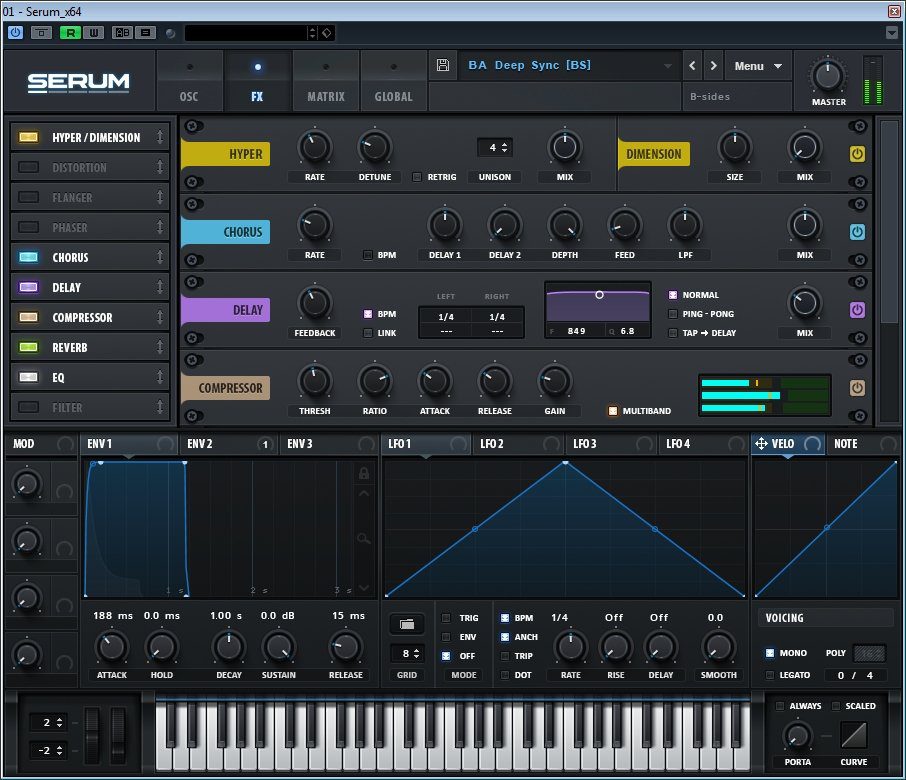Go to the previous preset arrow
This screenshot has height=780, width=906.
pos(692,66)
